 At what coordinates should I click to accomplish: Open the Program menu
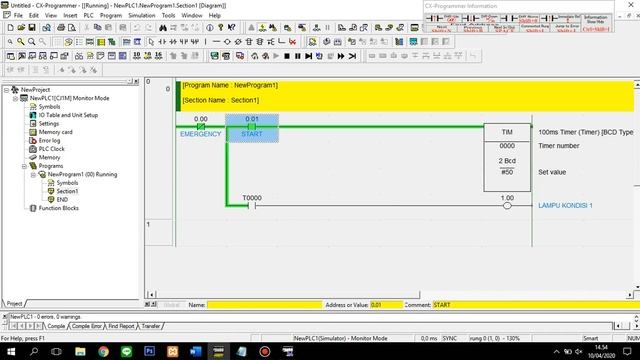tap(111, 16)
